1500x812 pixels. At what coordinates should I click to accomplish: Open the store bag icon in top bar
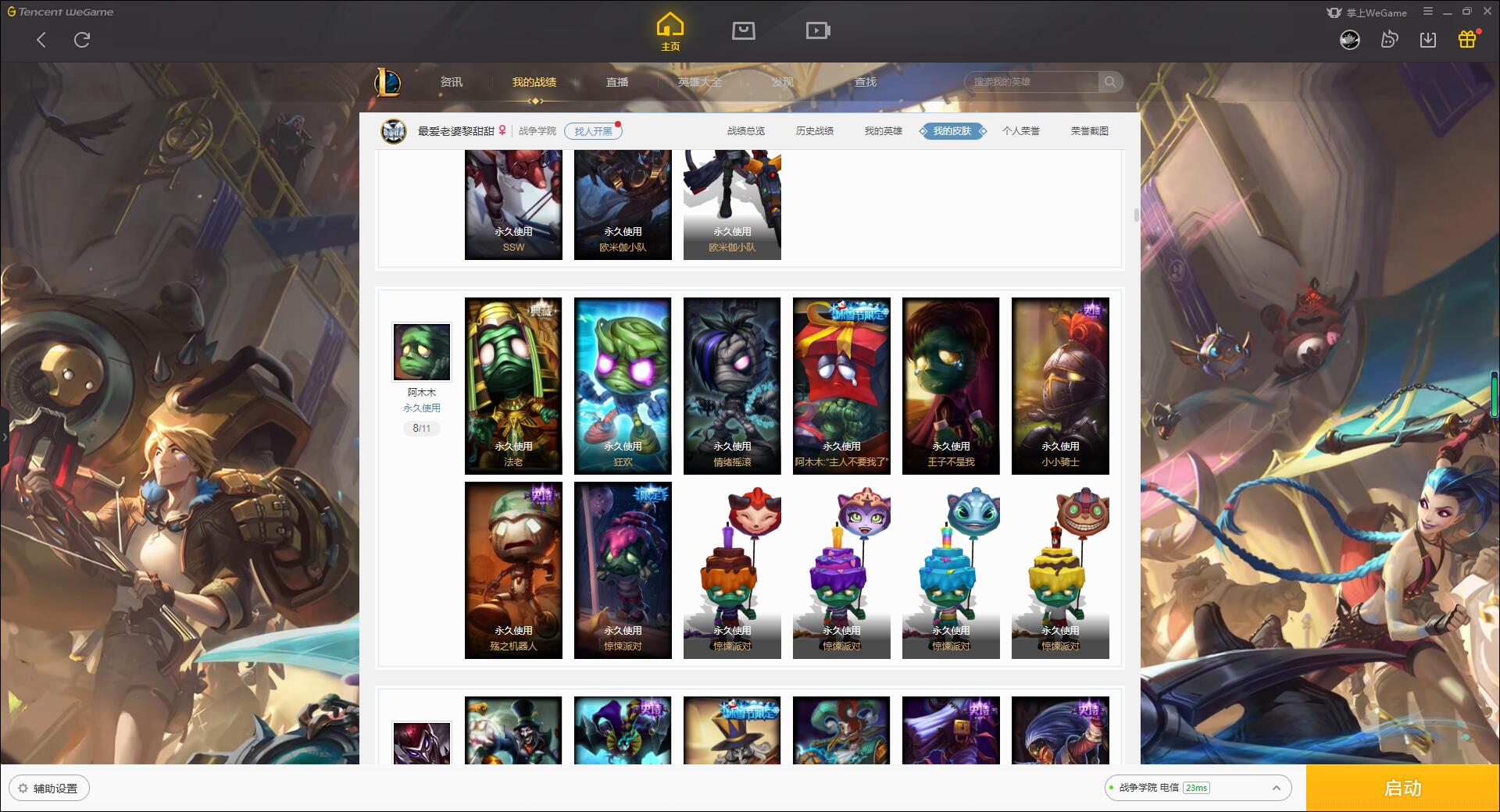(743, 31)
